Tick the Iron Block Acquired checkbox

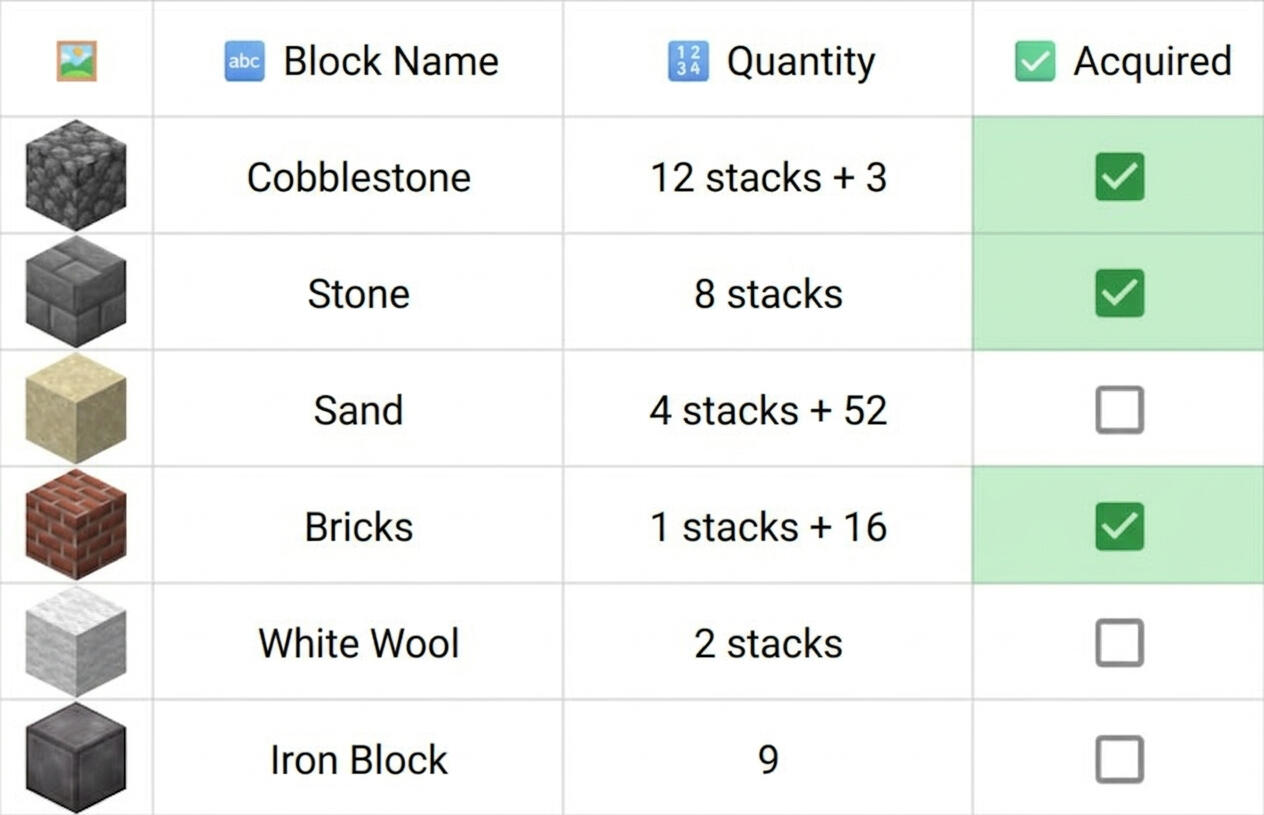point(1119,759)
